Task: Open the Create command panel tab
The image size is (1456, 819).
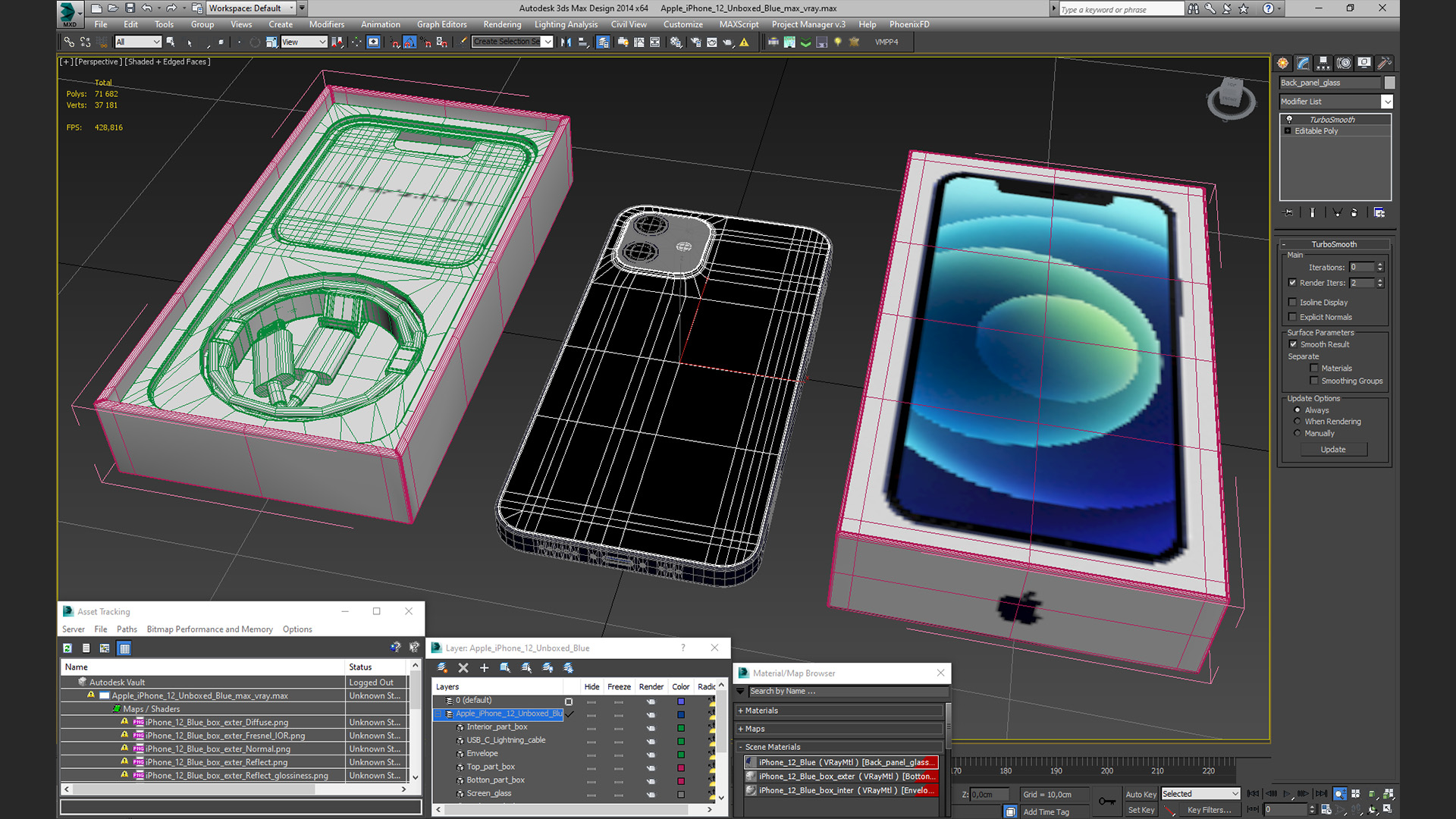Action: tap(1283, 63)
